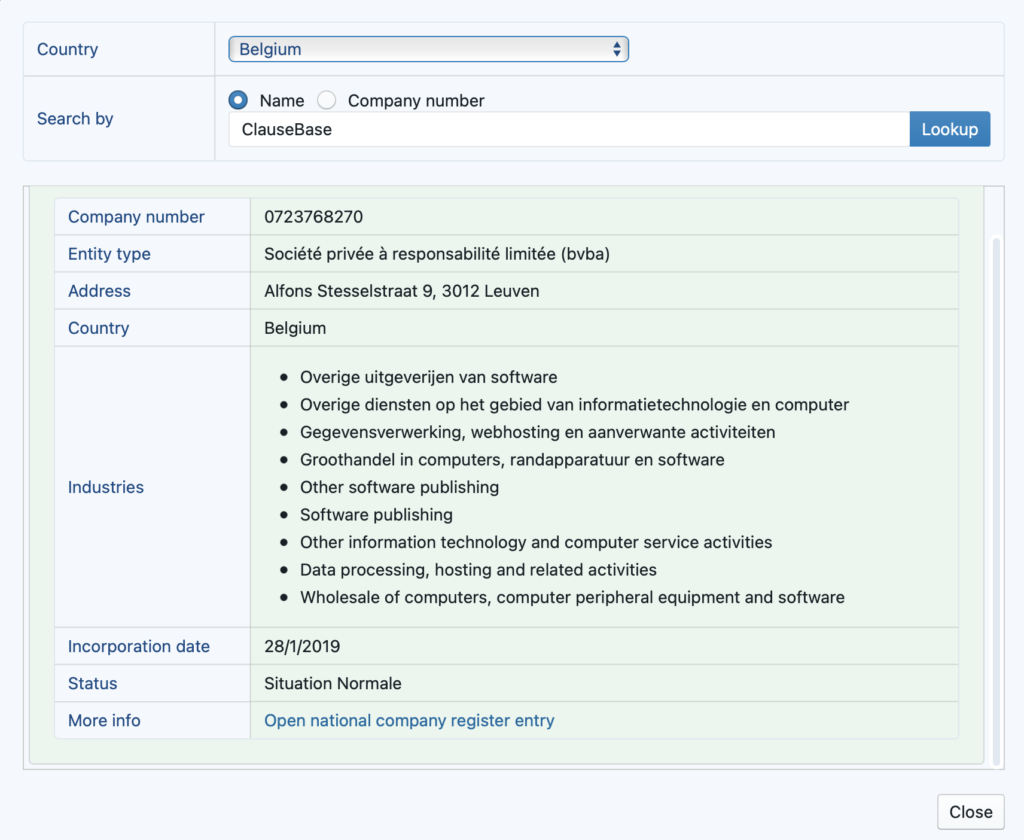This screenshot has width=1024, height=840.
Task: Click 'Data processing, hosting and related activities'
Action: 478,570
